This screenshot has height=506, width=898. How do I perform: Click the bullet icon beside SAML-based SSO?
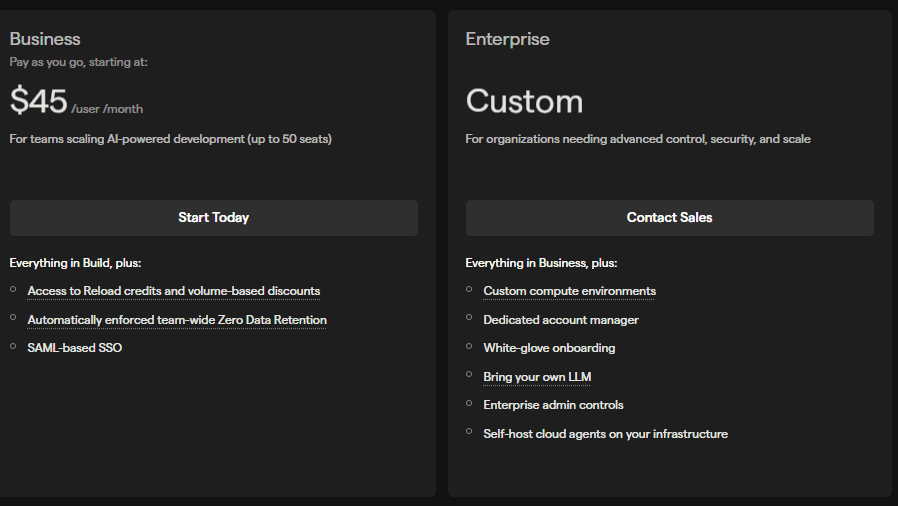[13, 346]
